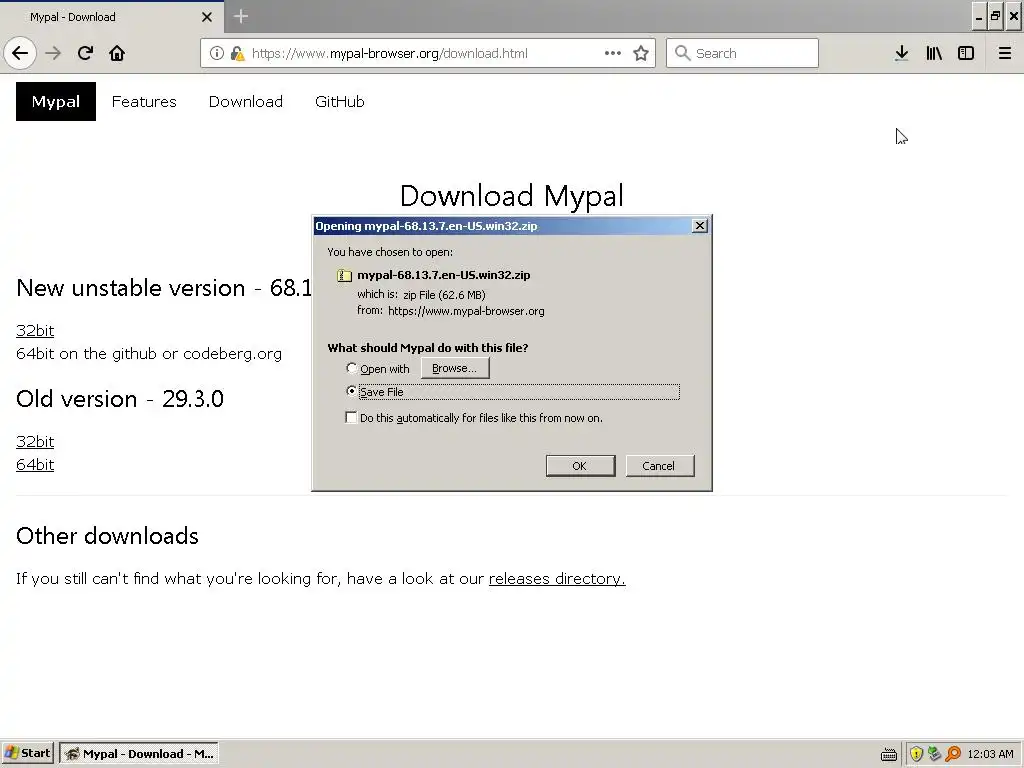This screenshot has height=768, width=1024.
Task: Click the Old version - 29.3.0 heading
Action: [120, 398]
